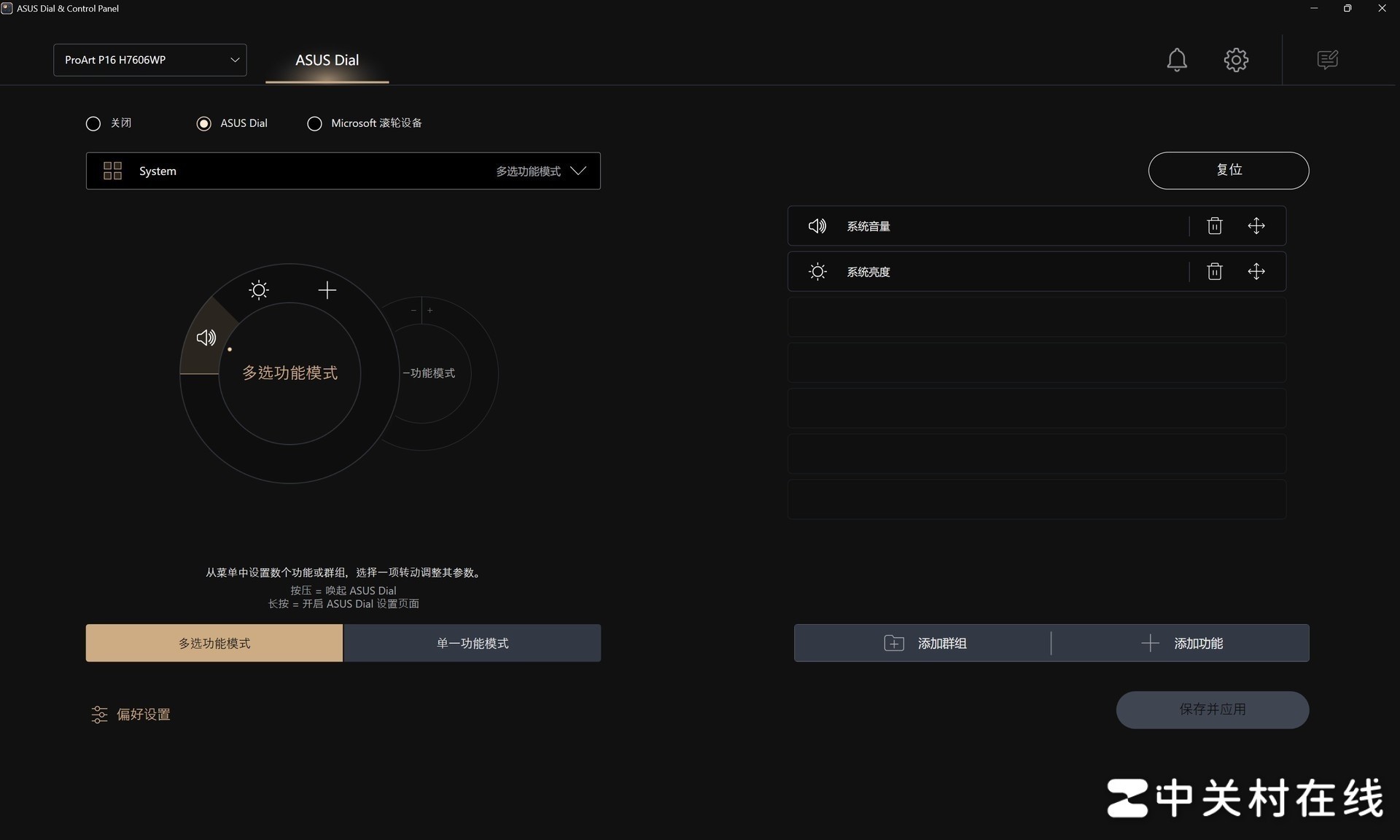Click the 保存并应用 button

point(1213,709)
